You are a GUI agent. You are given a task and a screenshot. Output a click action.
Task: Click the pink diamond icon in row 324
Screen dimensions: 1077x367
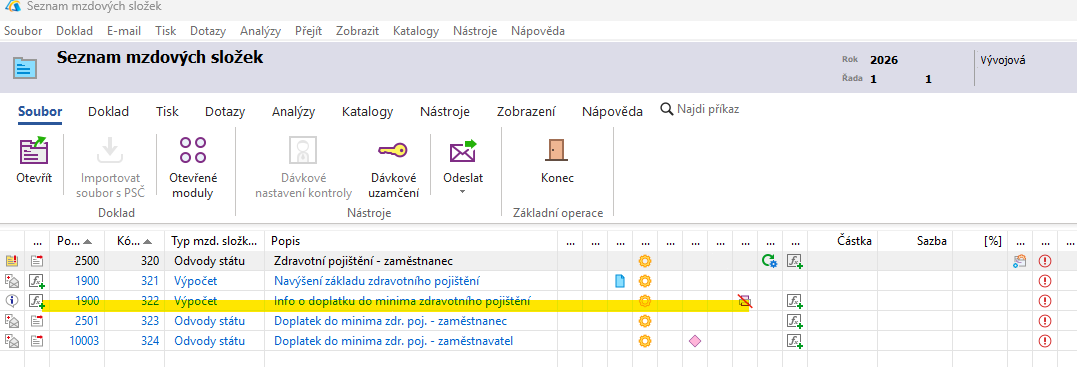694,341
